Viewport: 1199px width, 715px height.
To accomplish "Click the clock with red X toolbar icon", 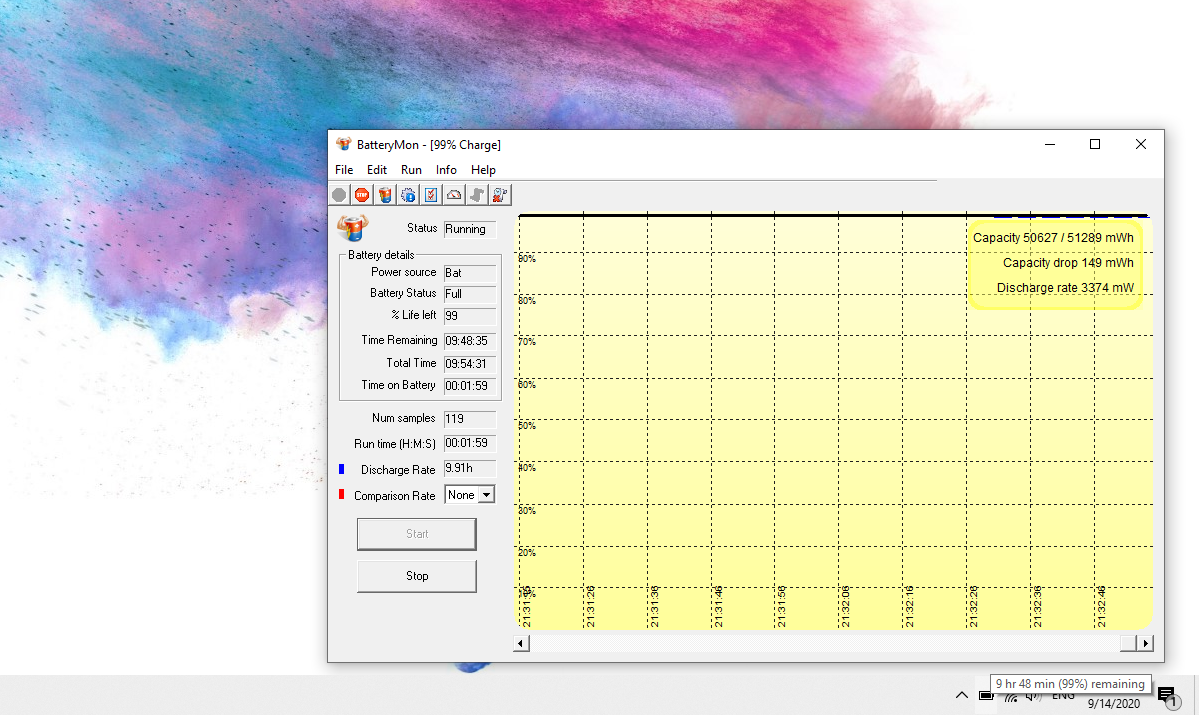I will (x=499, y=195).
